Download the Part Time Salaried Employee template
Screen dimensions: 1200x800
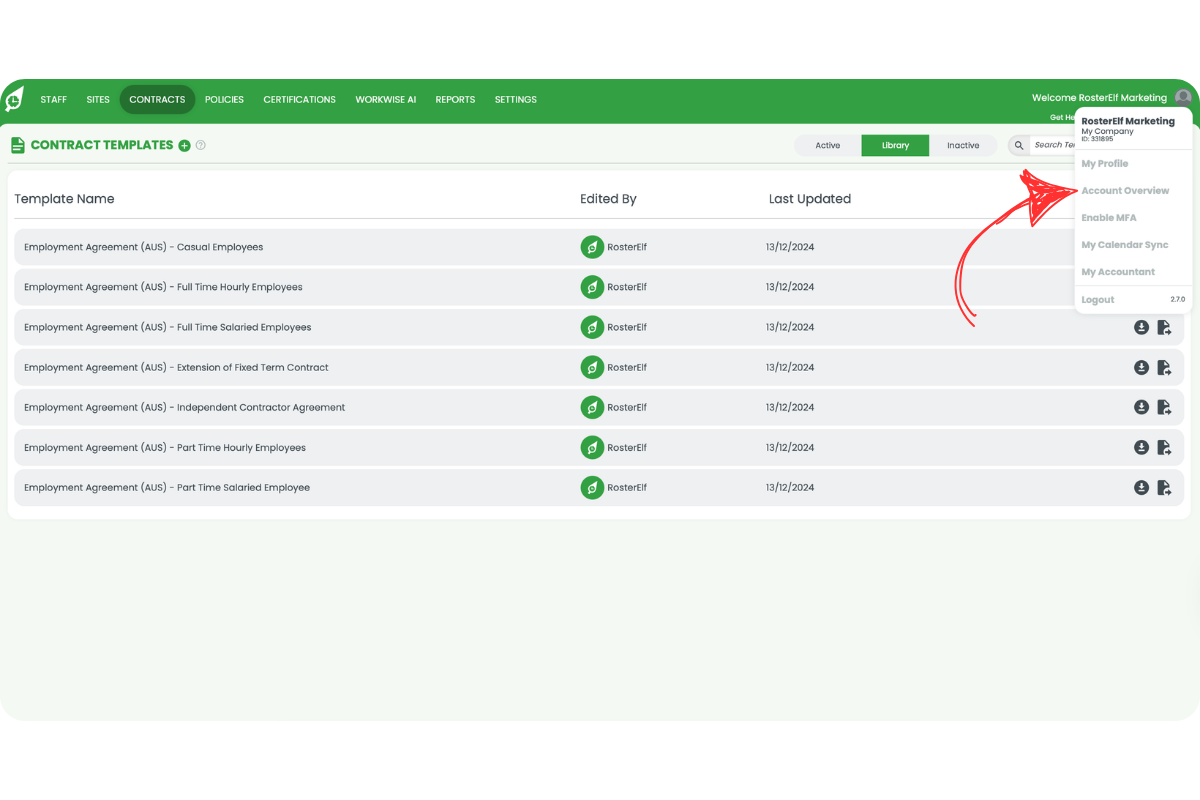coord(1141,487)
